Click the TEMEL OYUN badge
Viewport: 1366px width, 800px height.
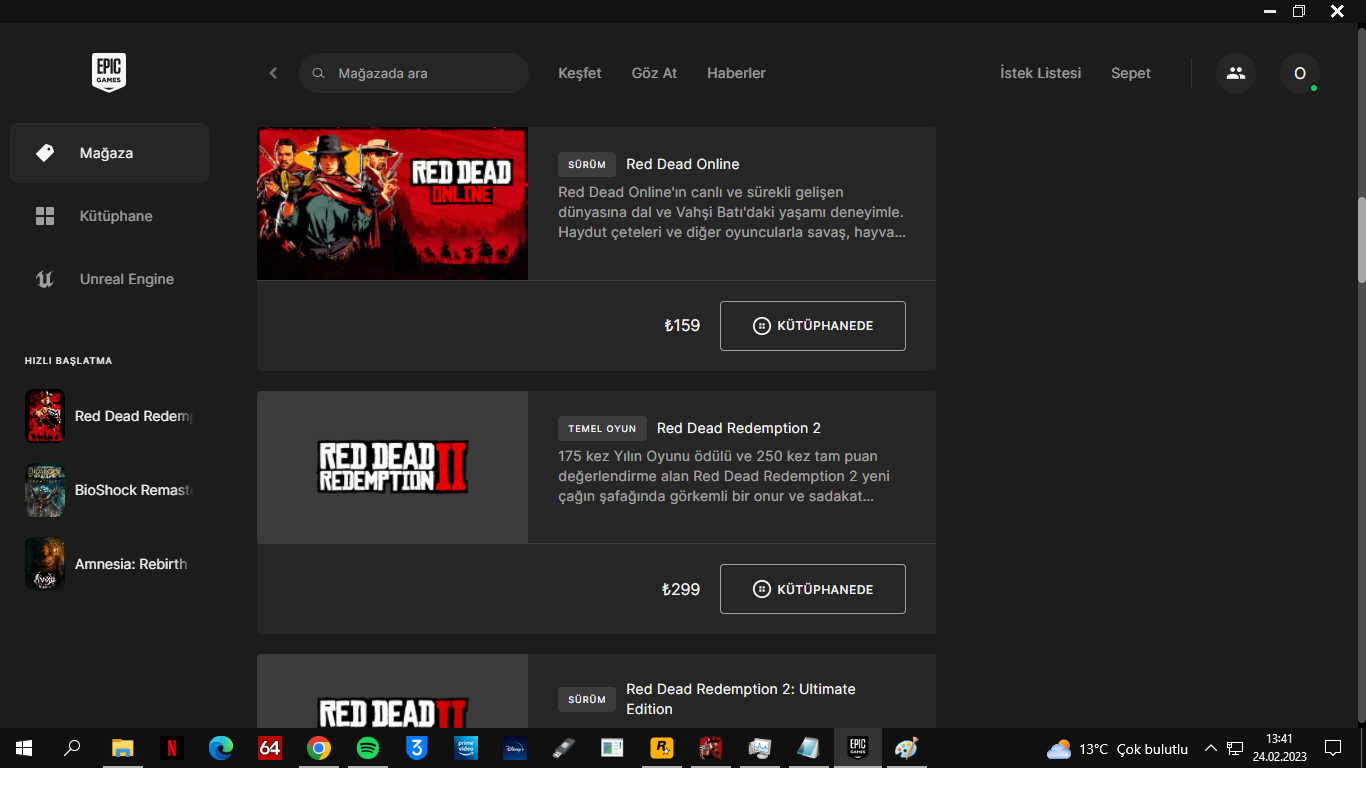pyautogui.click(x=602, y=428)
